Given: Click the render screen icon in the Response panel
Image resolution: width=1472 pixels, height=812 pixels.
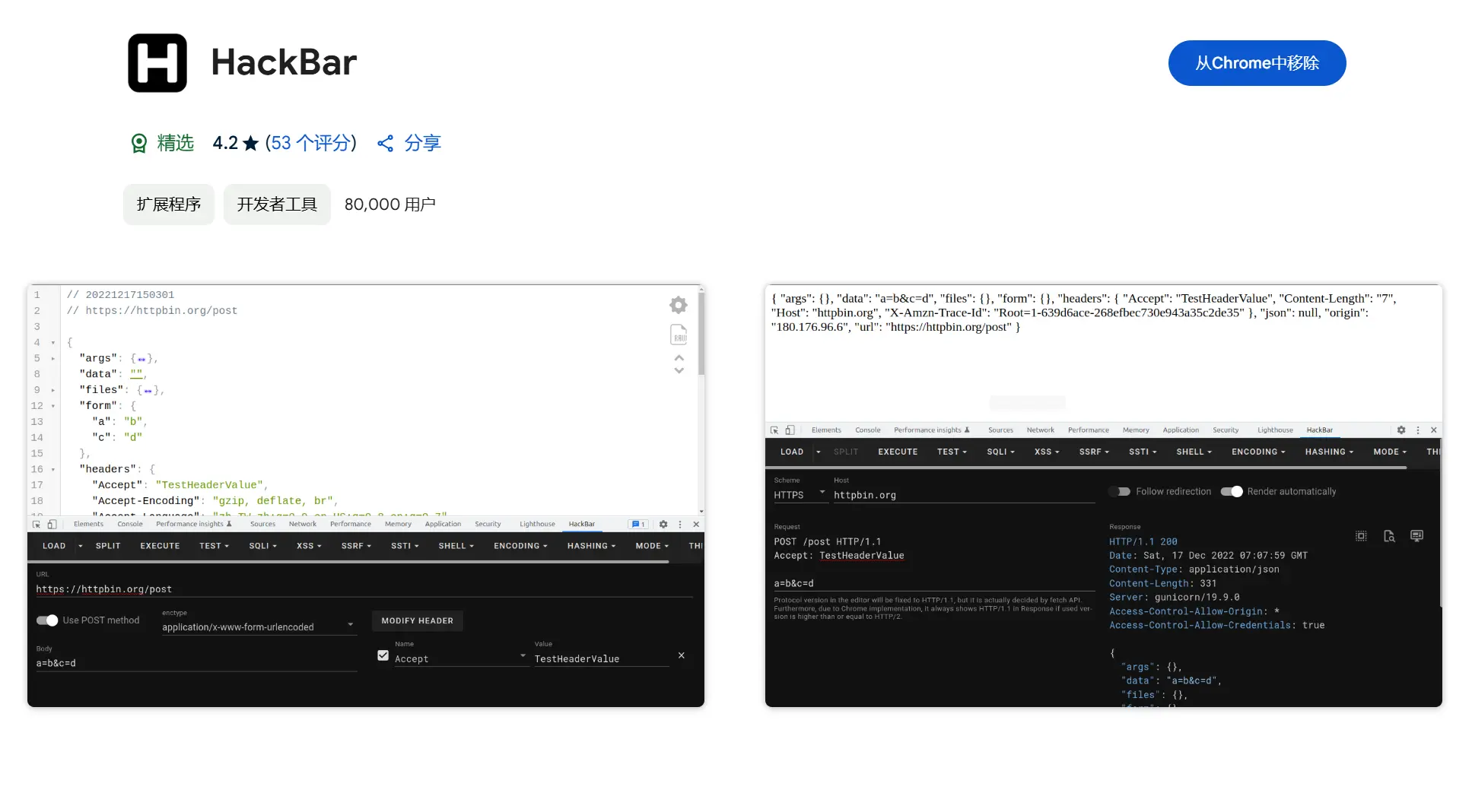Looking at the screenshot, I should 1416,536.
